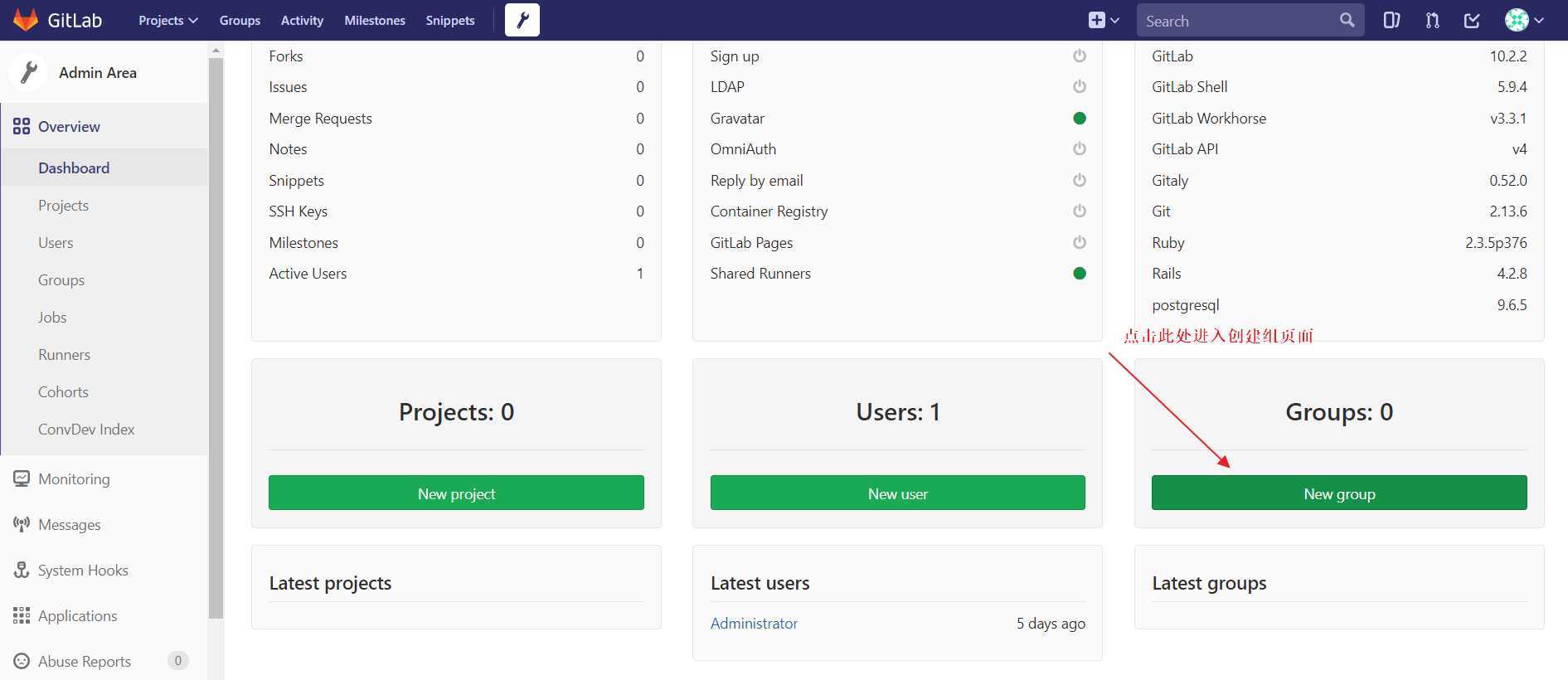Click the user avatar icon
The width and height of the screenshot is (1568, 680).
click(x=1517, y=20)
